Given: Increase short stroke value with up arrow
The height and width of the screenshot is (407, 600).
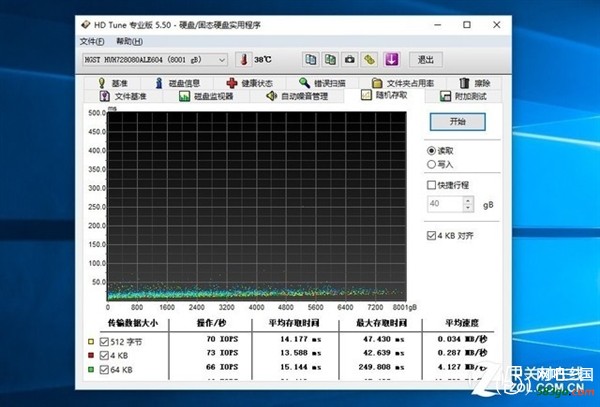Looking at the screenshot, I should [x=468, y=200].
